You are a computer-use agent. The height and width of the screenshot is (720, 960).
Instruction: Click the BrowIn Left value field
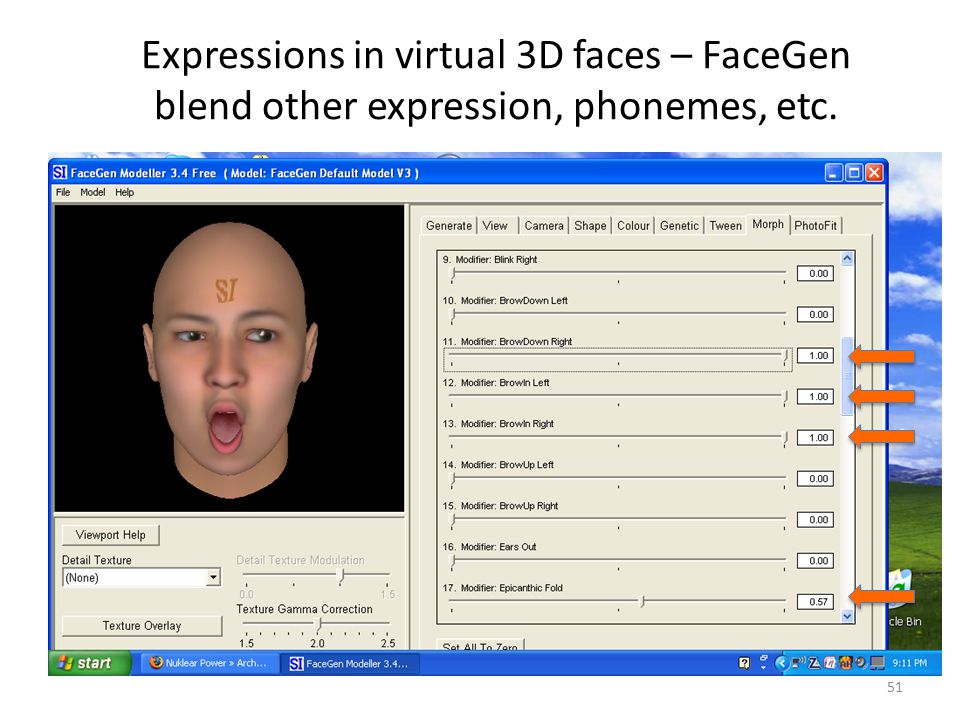815,397
